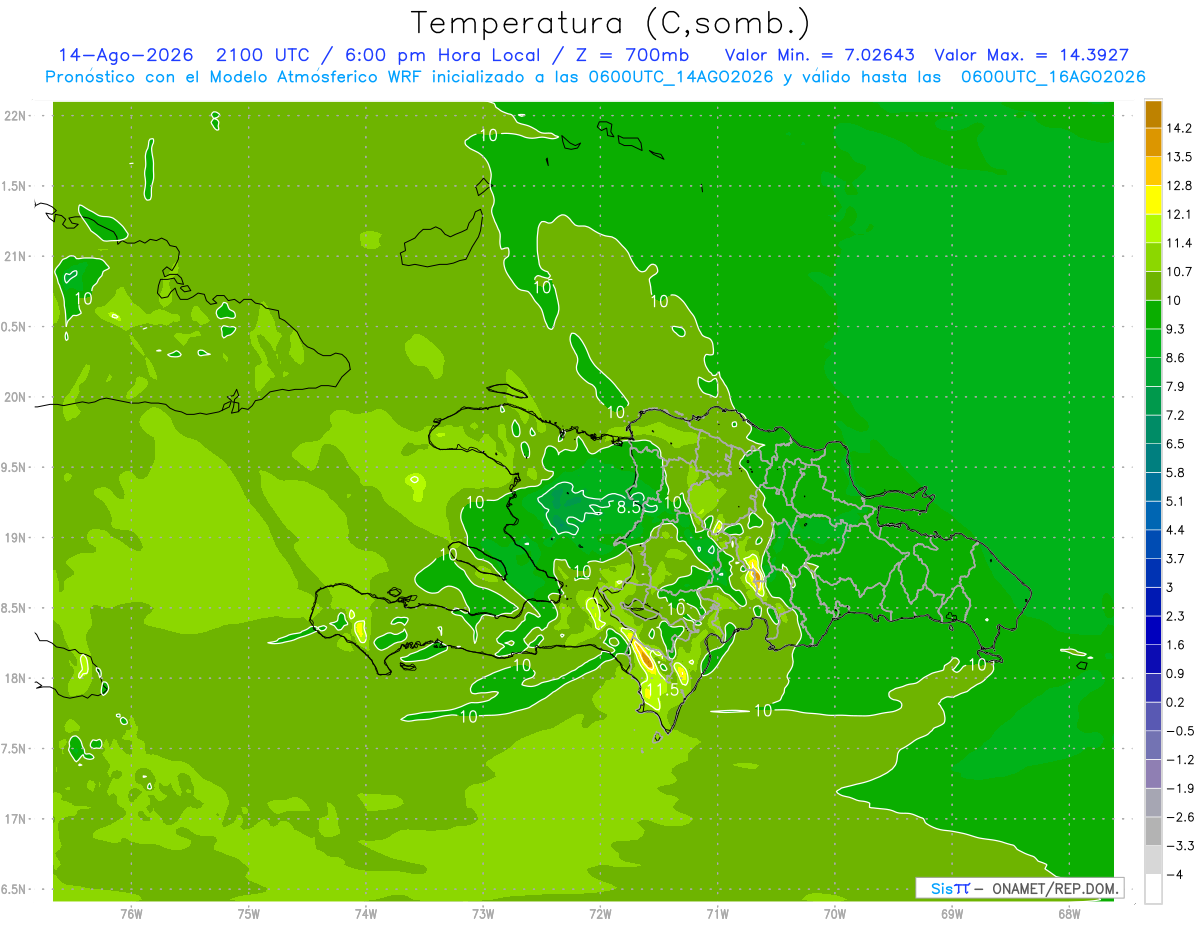
Task: Pick the dark orange swatch above 14.2
Action: click(x=1153, y=115)
